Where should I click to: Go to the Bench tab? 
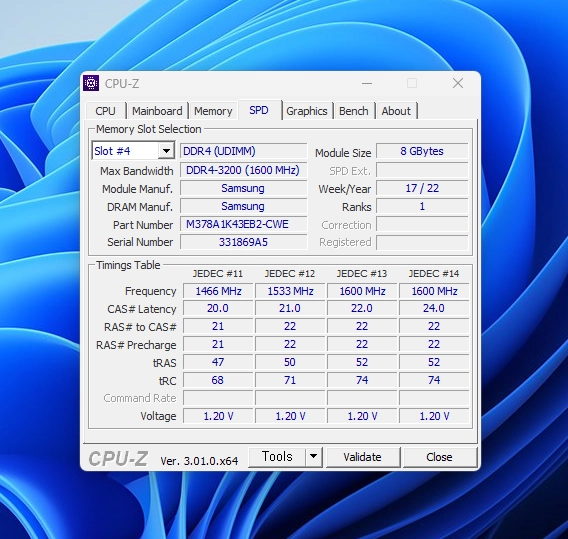pos(354,111)
